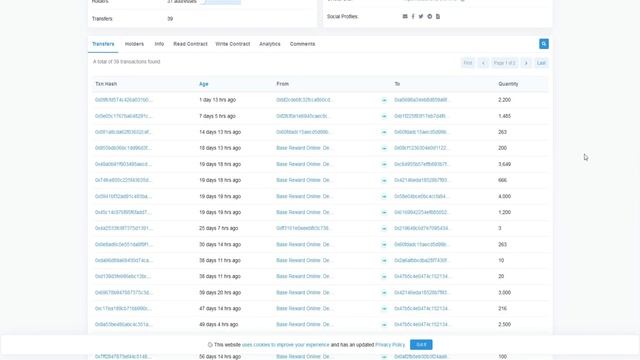The width and height of the screenshot is (640, 360).
Task: Jump to the Last page of transfers
Action: [x=541, y=63]
